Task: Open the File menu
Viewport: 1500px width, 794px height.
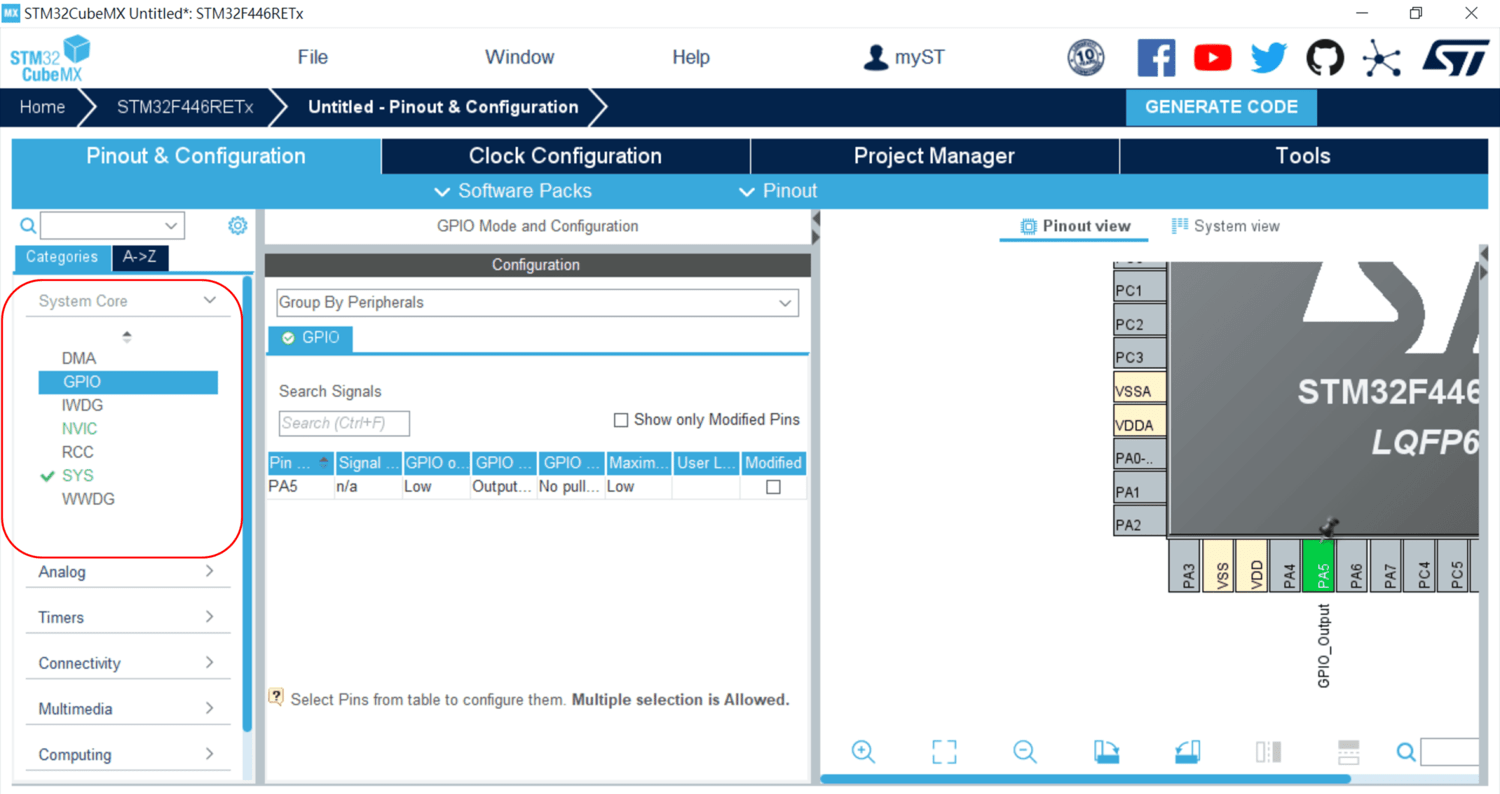Action: 313,57
